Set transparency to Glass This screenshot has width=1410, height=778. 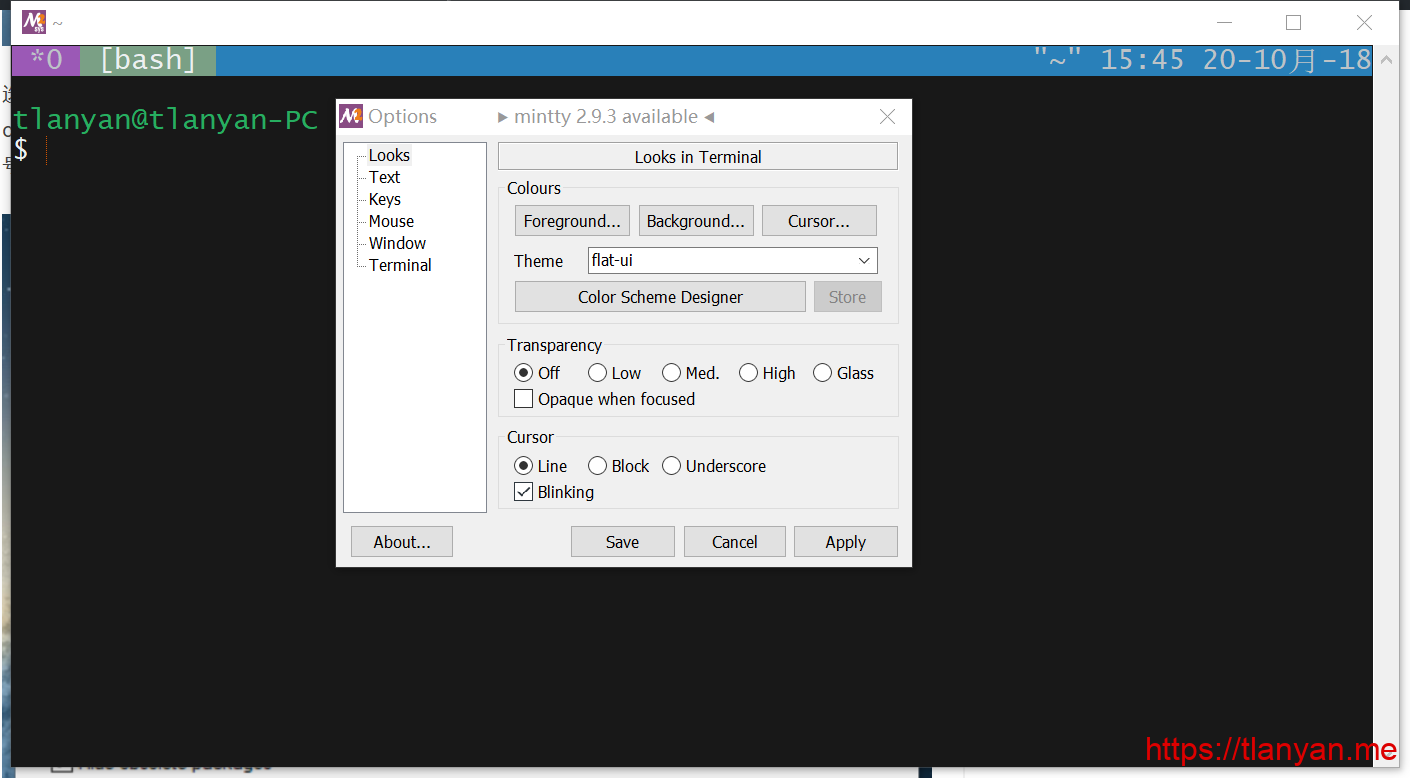pyautogui.click(x=823, y=373)
